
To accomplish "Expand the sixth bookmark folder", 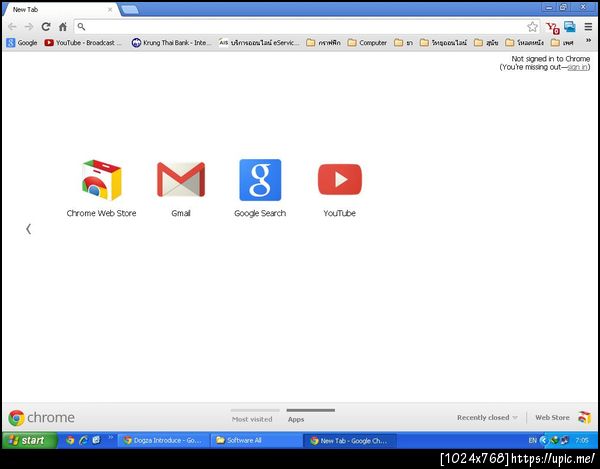I will (525, 42).
